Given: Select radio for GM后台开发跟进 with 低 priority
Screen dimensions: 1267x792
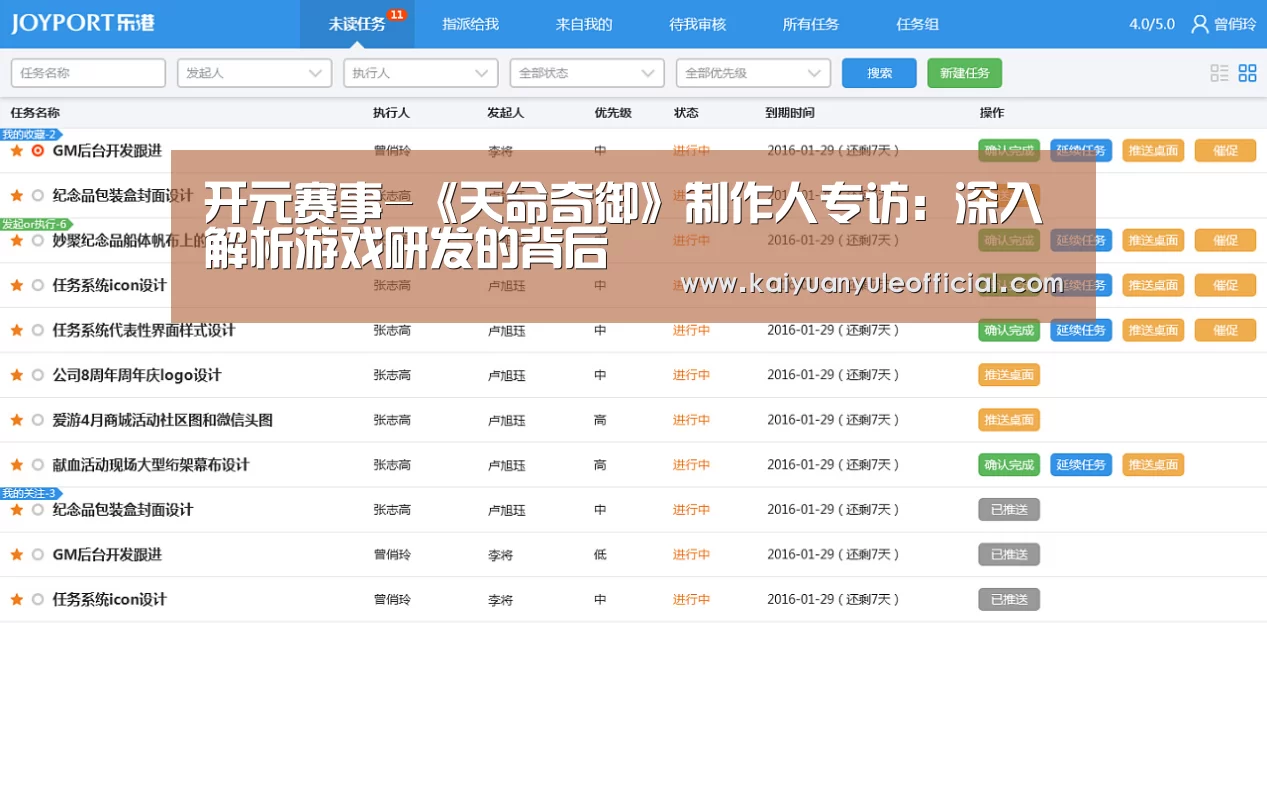Looking at the screenshot, I should [38, 555].
